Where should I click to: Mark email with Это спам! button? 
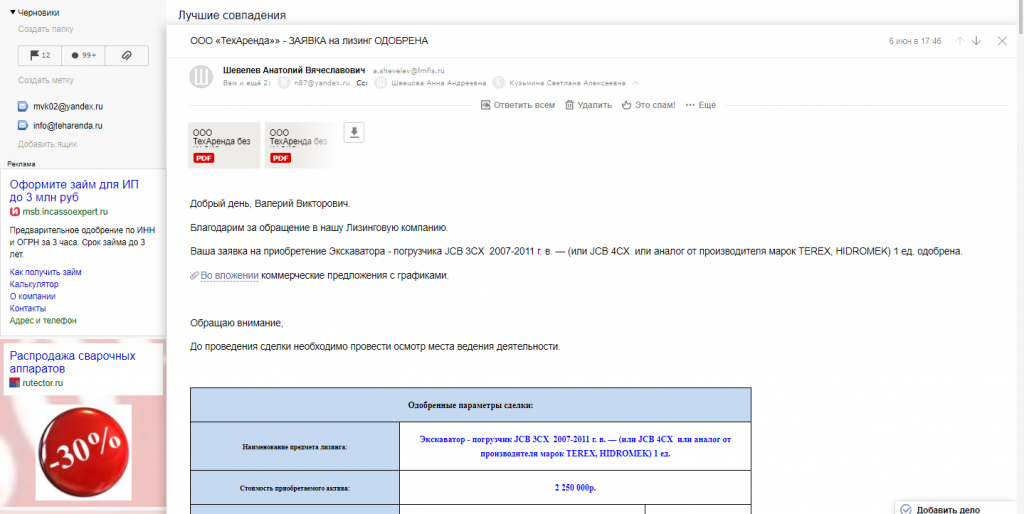click(648, 105)
